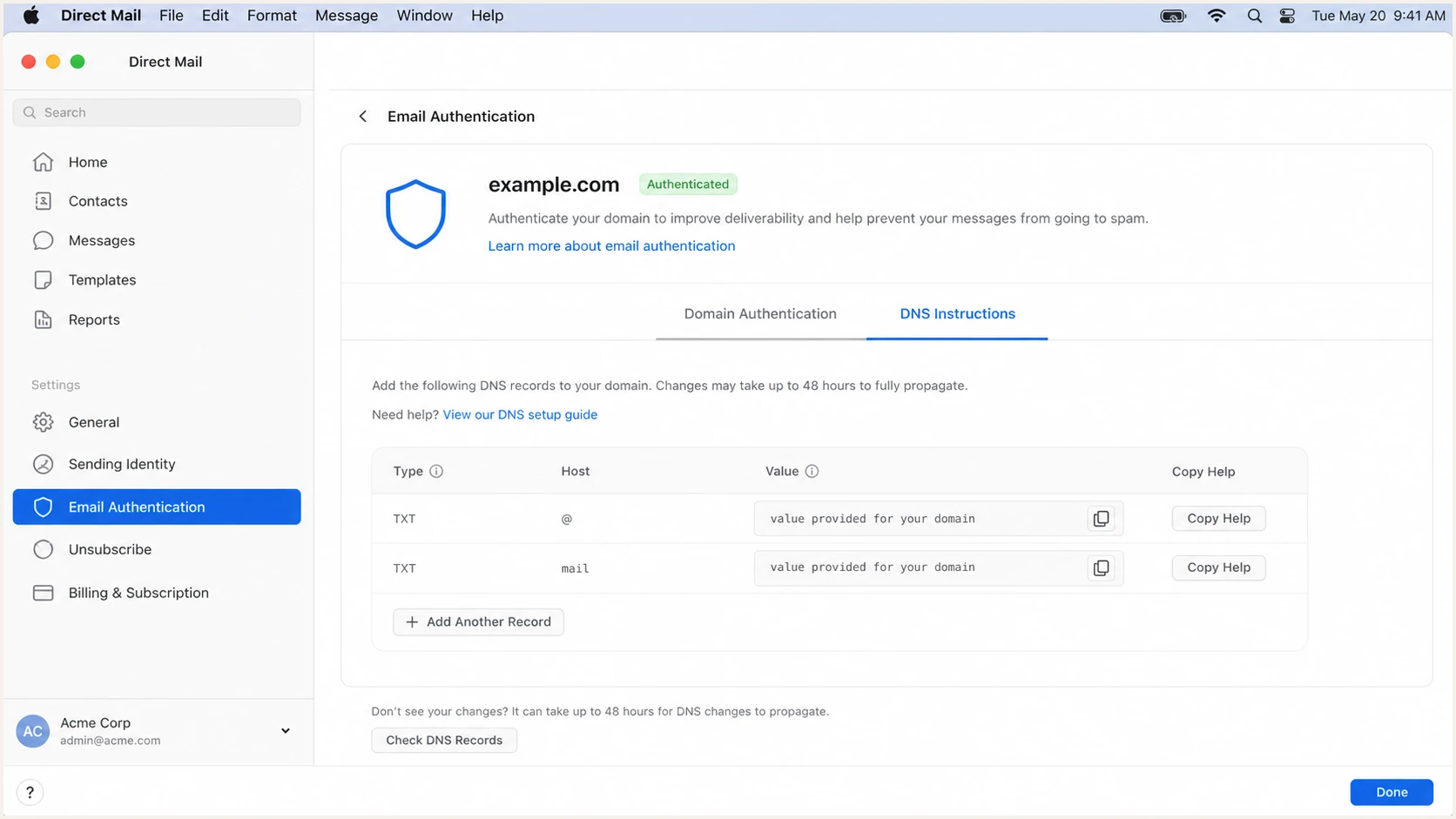Click the Reports chart icon
This screenshot has height=819, width=1456.
pyautogui.click(x=43, y=319)
